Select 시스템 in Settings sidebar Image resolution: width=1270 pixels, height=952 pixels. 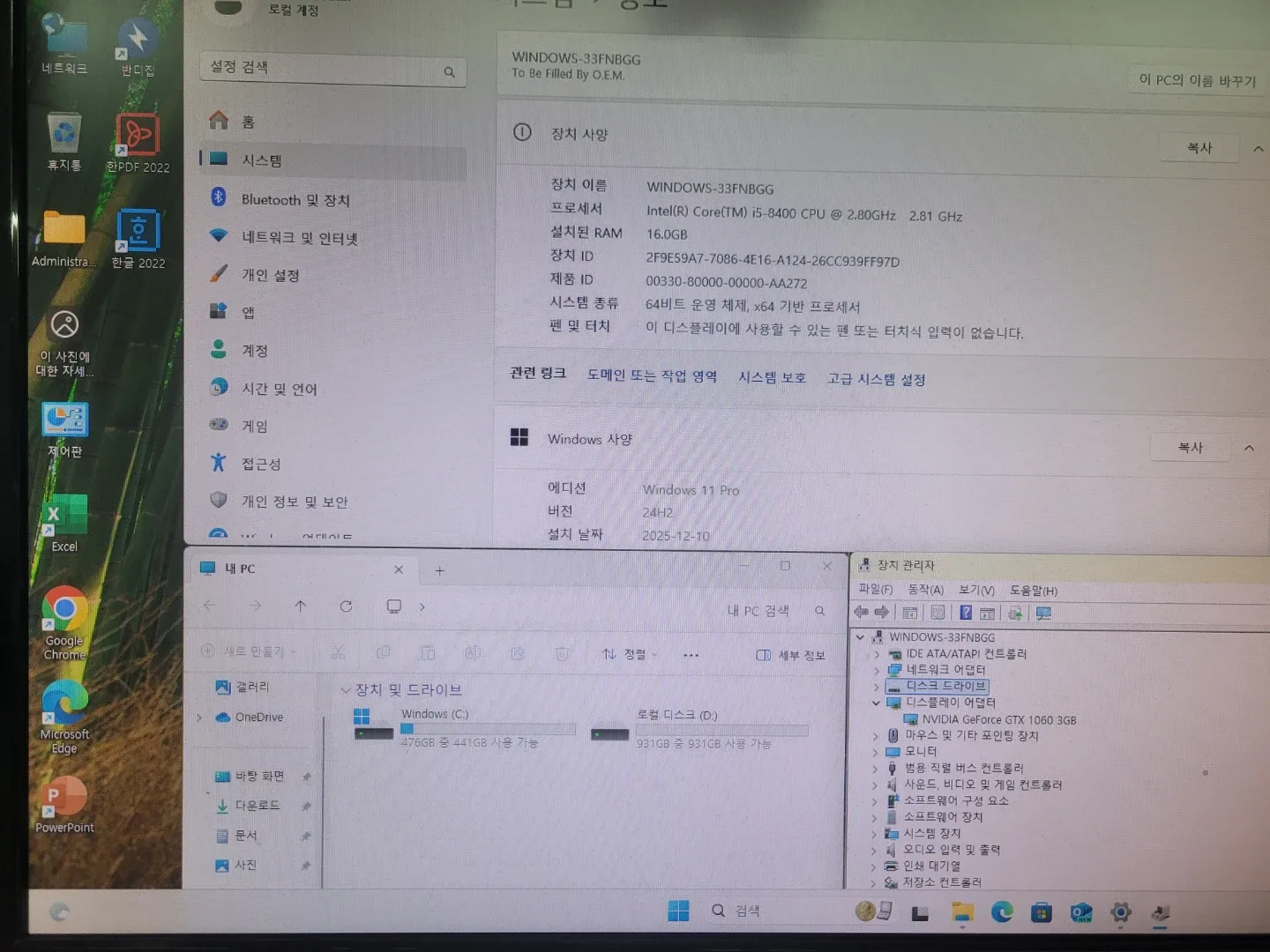pyautogui.click(x=333, y=160)
